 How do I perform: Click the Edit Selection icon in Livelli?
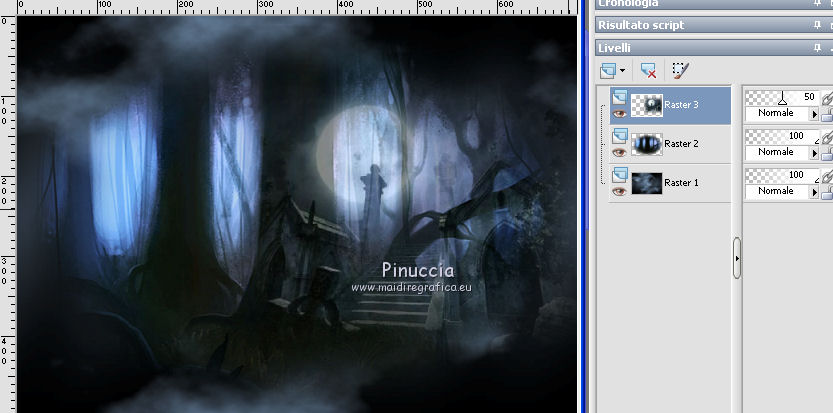(x=681, y=70)
